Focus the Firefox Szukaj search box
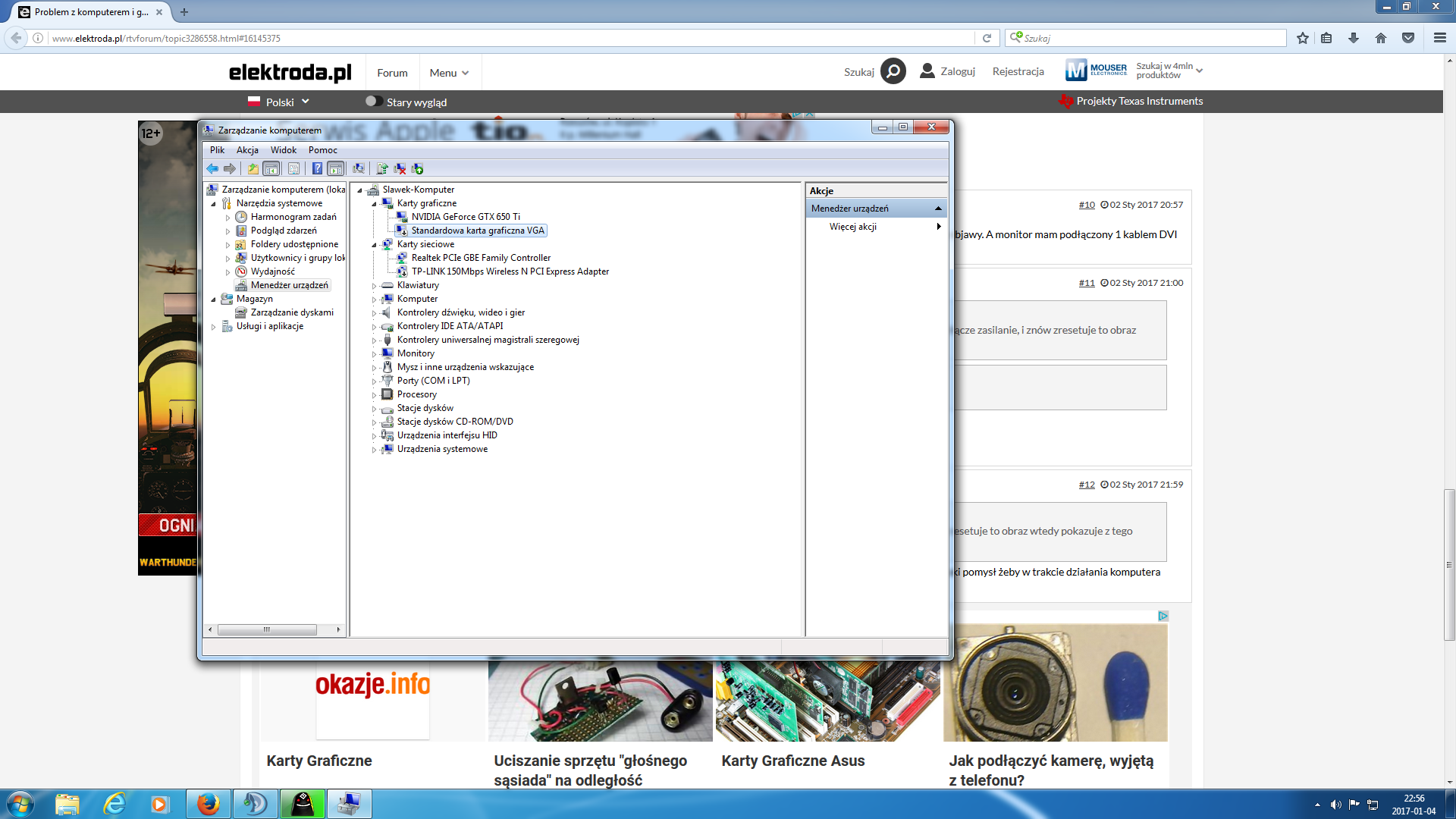The image size is (1456, 819). tap(1146, 38)
